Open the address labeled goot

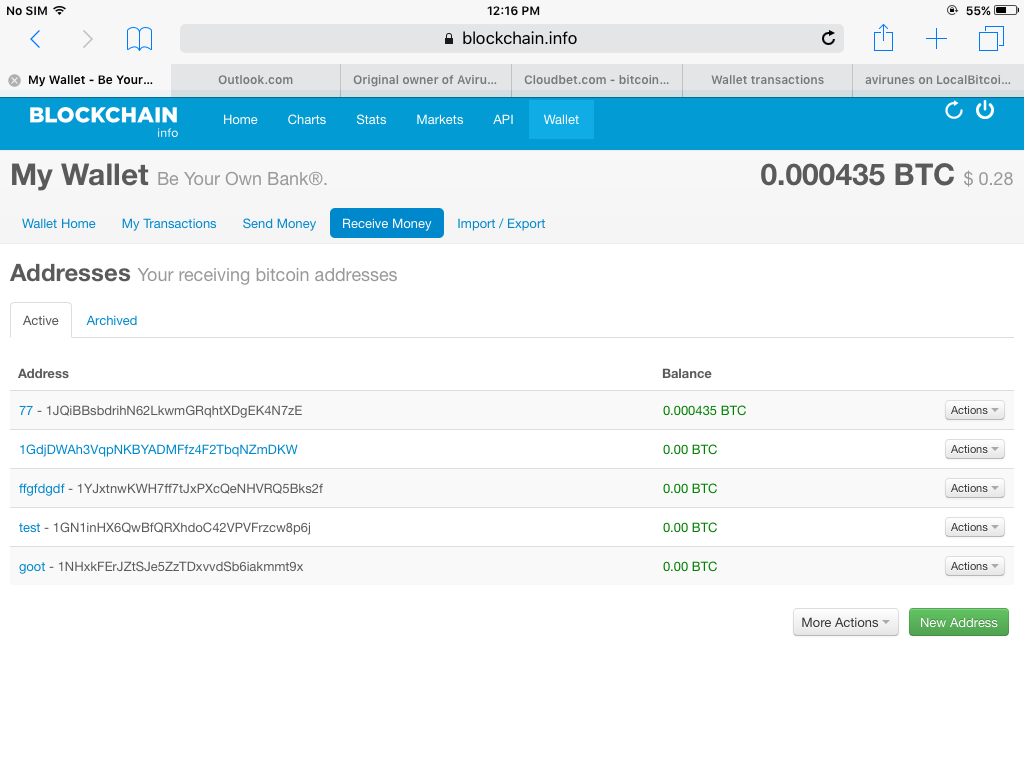pyautogui.click(x=32, y=567)
